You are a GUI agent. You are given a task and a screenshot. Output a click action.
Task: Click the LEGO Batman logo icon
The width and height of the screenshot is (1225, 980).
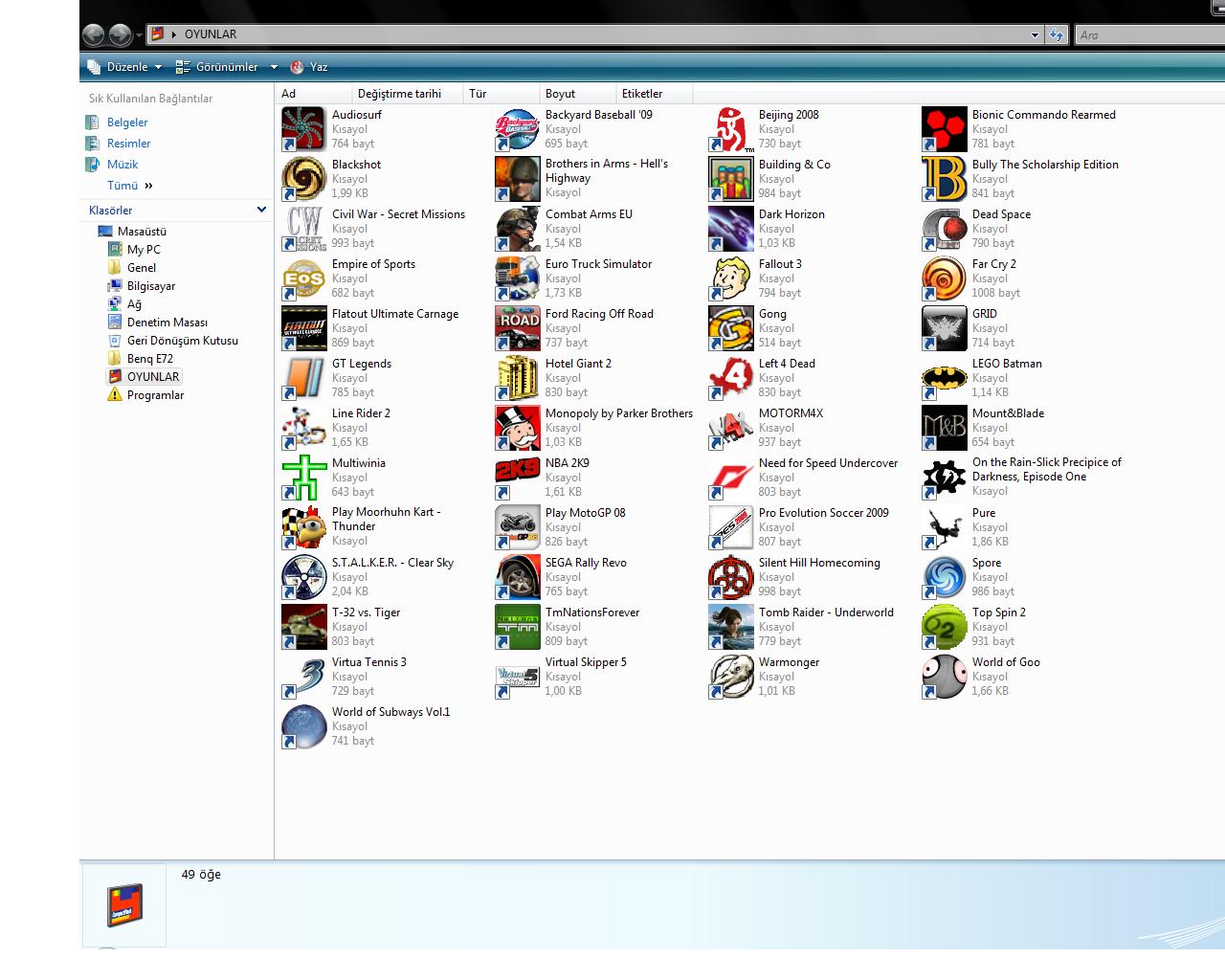(945, 378)
